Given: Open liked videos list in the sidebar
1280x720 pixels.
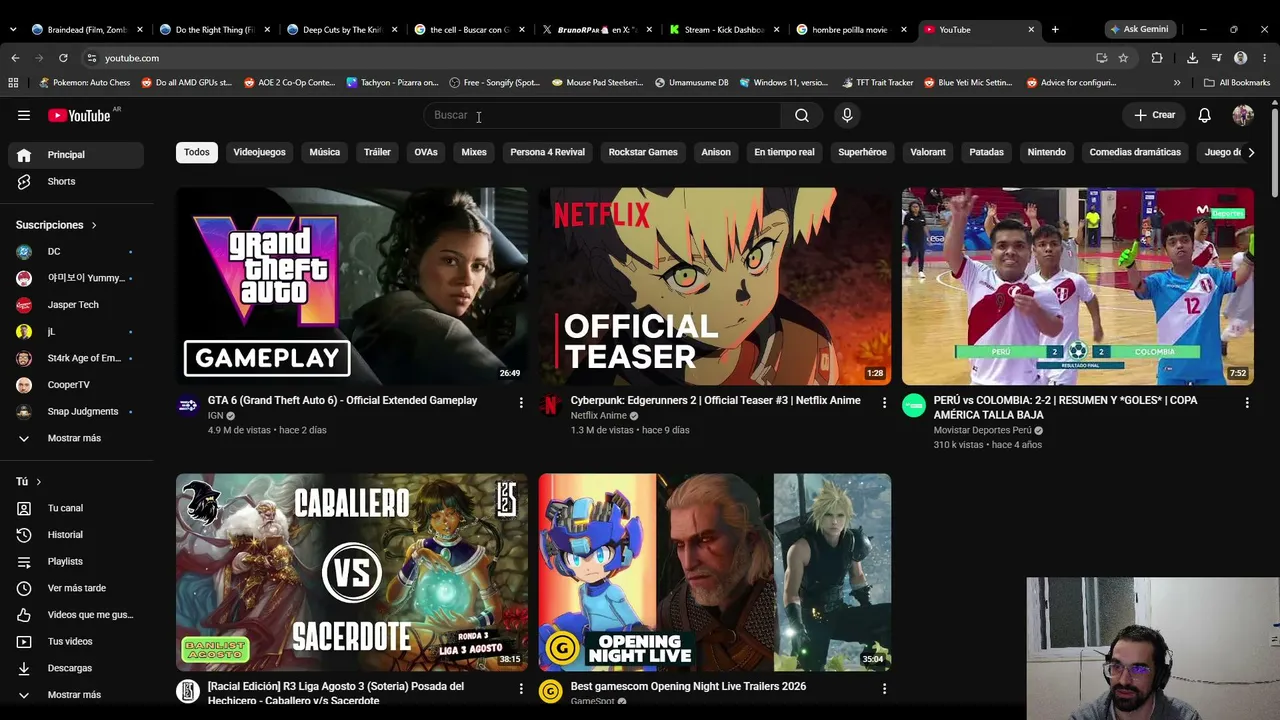Looking at the screenshot, I should click(x=76, y=615).
